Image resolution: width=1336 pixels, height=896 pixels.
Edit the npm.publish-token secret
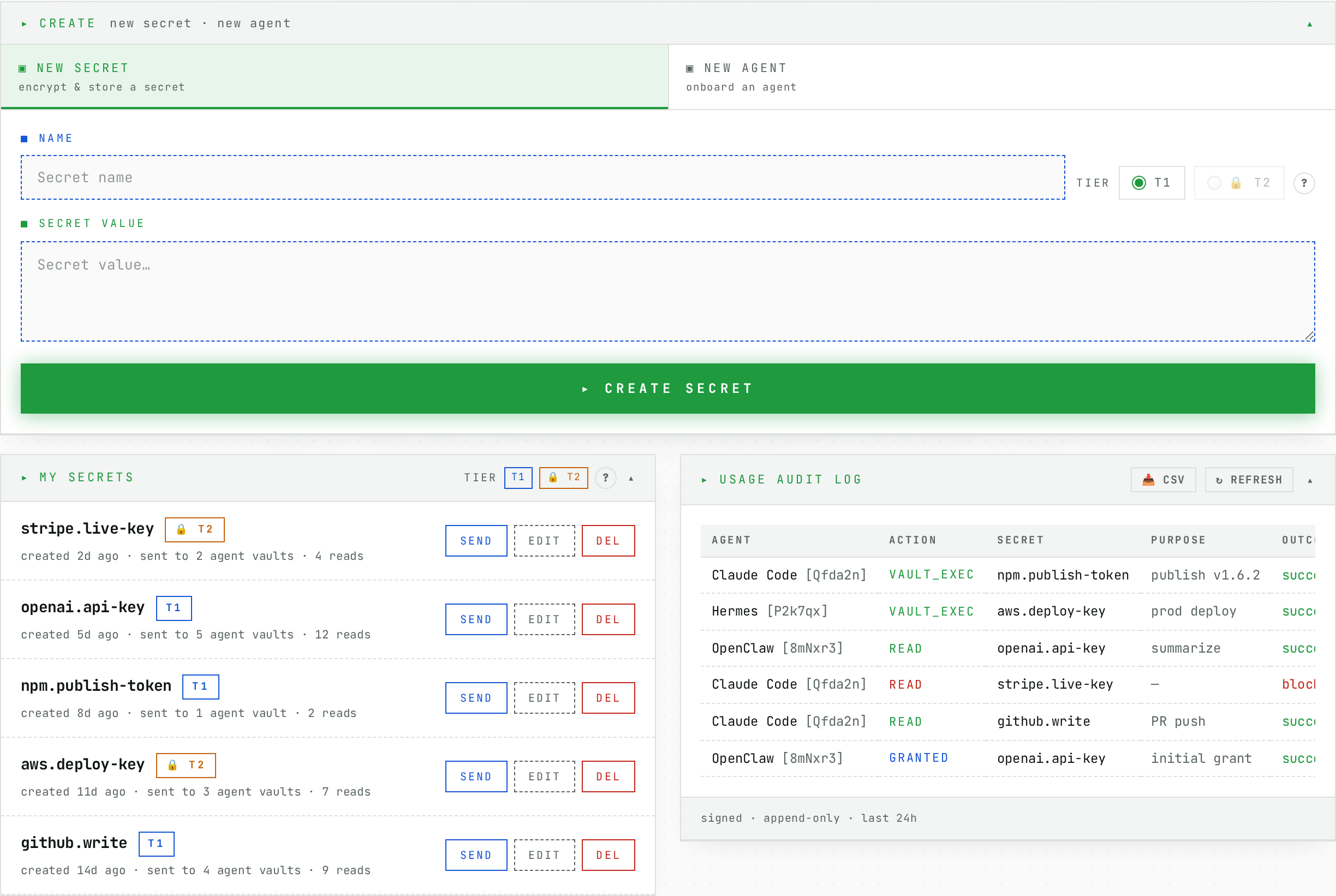tap(544, 698)
